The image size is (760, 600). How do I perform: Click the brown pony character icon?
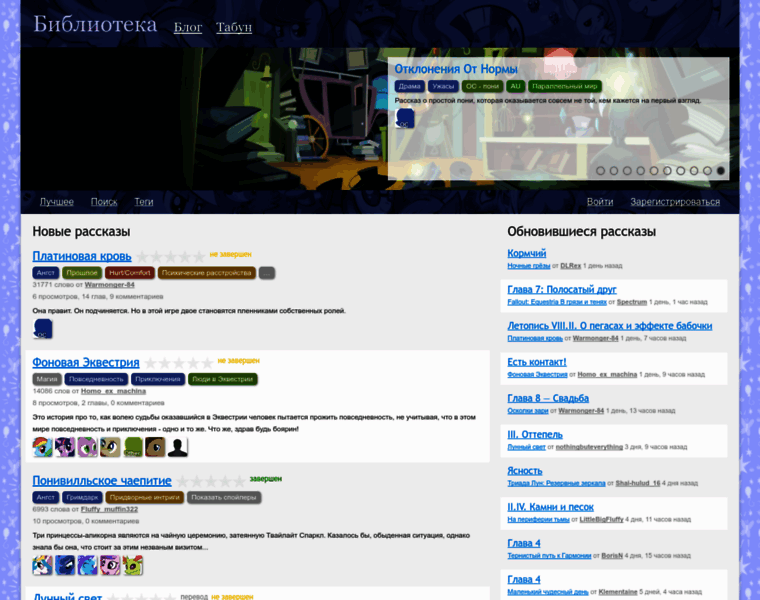click(155, 447)
